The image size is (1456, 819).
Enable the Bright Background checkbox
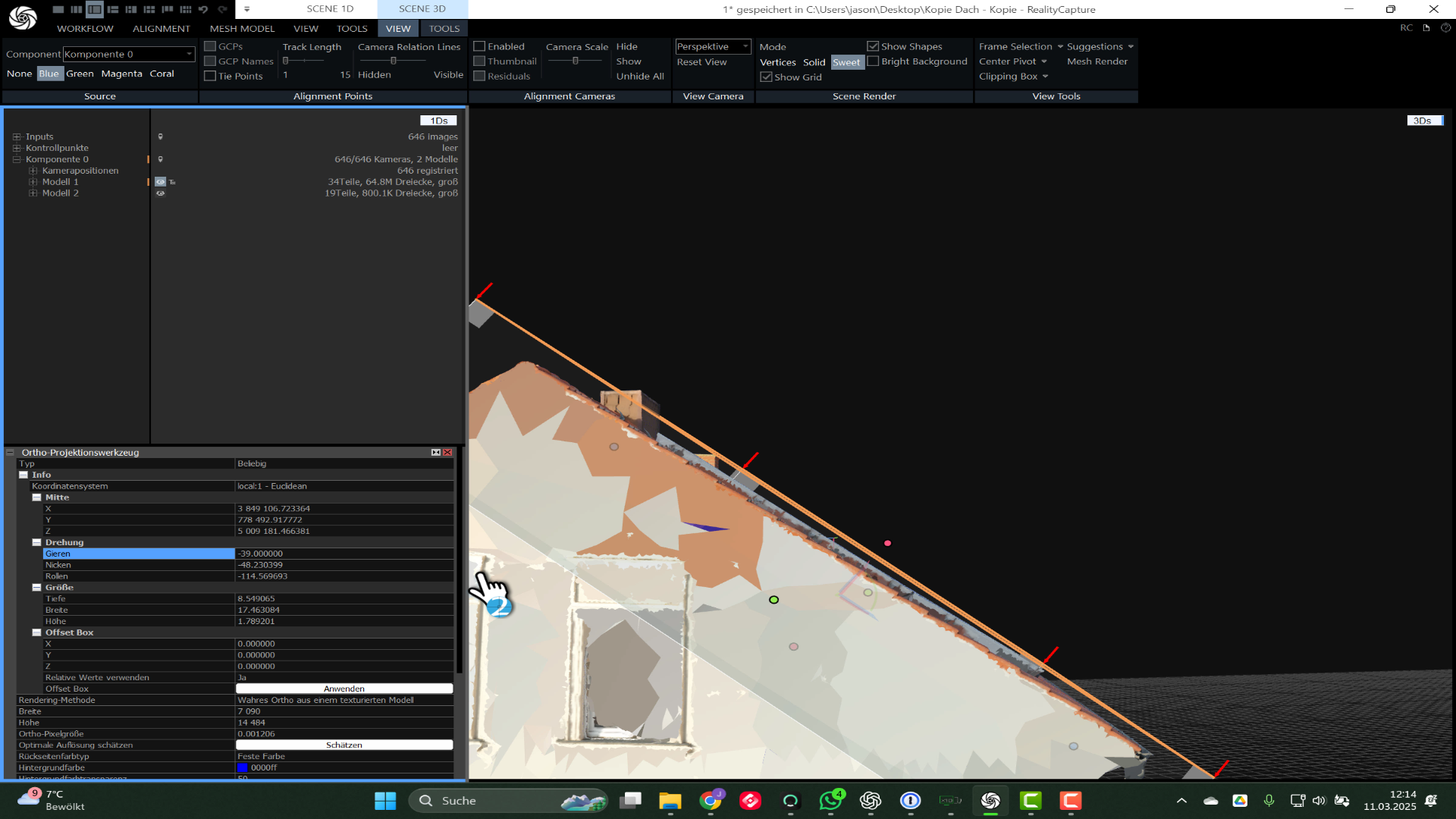[873, 61]
